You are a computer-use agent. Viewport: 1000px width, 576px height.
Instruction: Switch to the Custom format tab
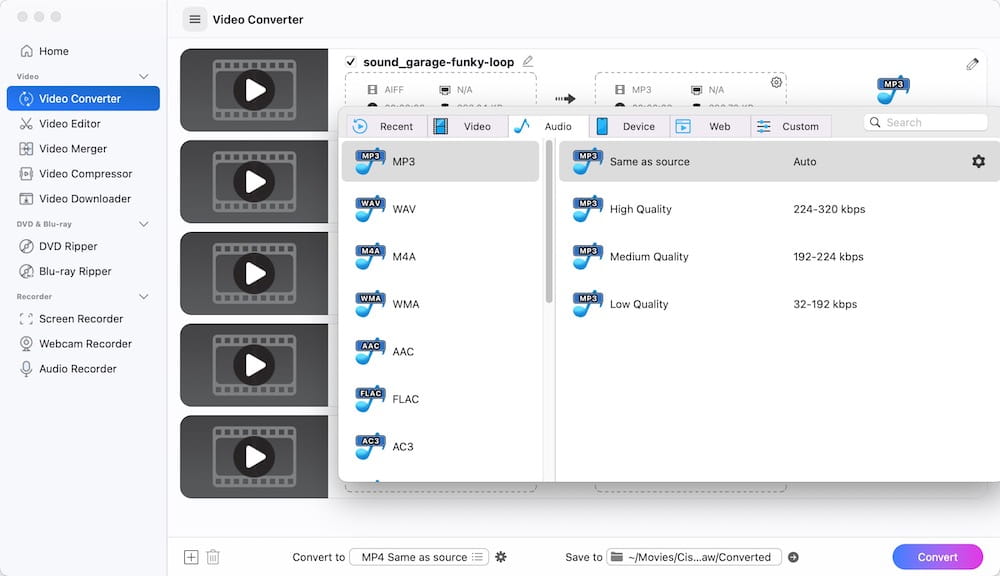click(x=791, y=126)
